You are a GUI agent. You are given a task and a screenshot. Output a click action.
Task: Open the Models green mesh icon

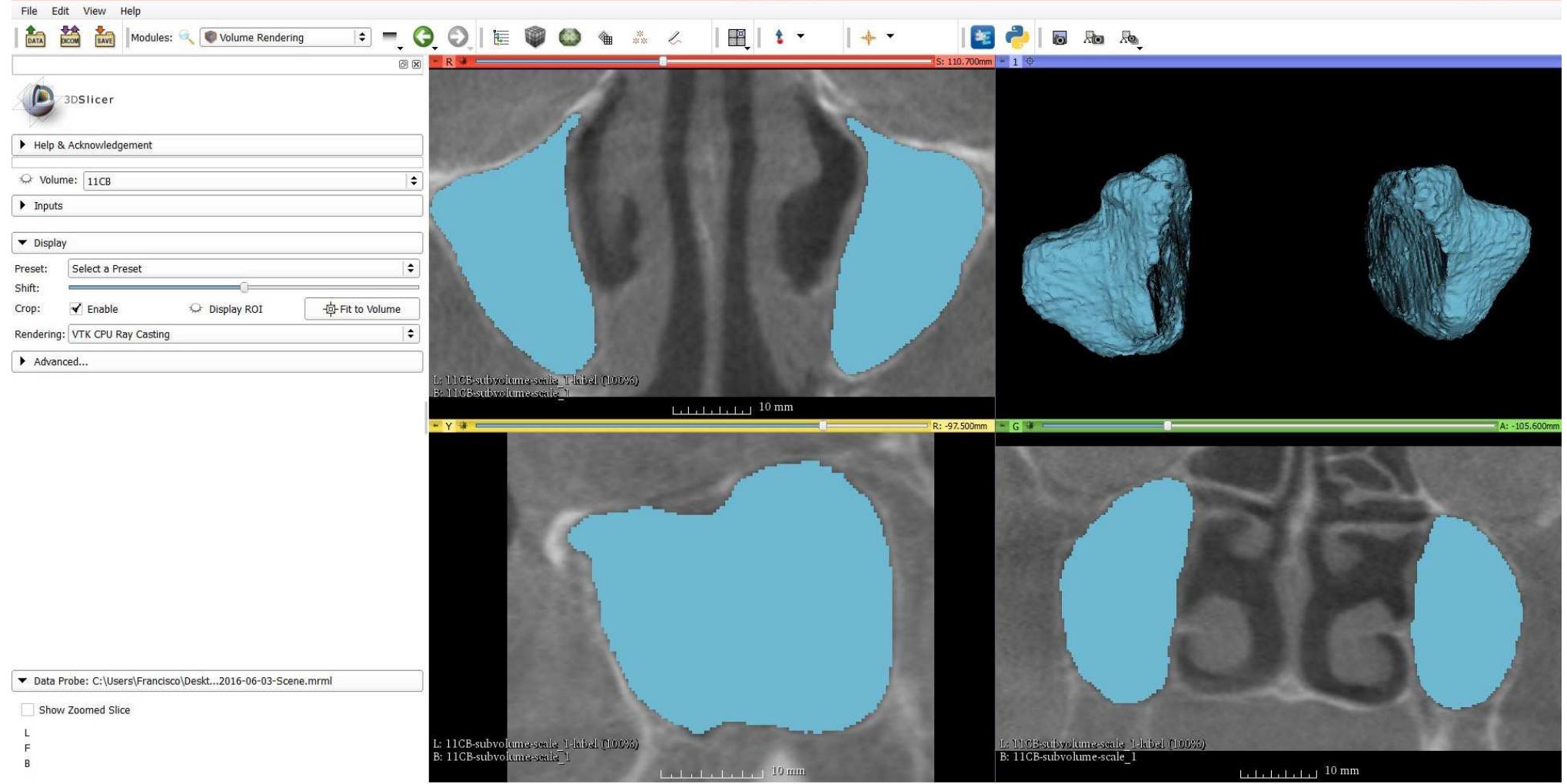coord(570,37)
